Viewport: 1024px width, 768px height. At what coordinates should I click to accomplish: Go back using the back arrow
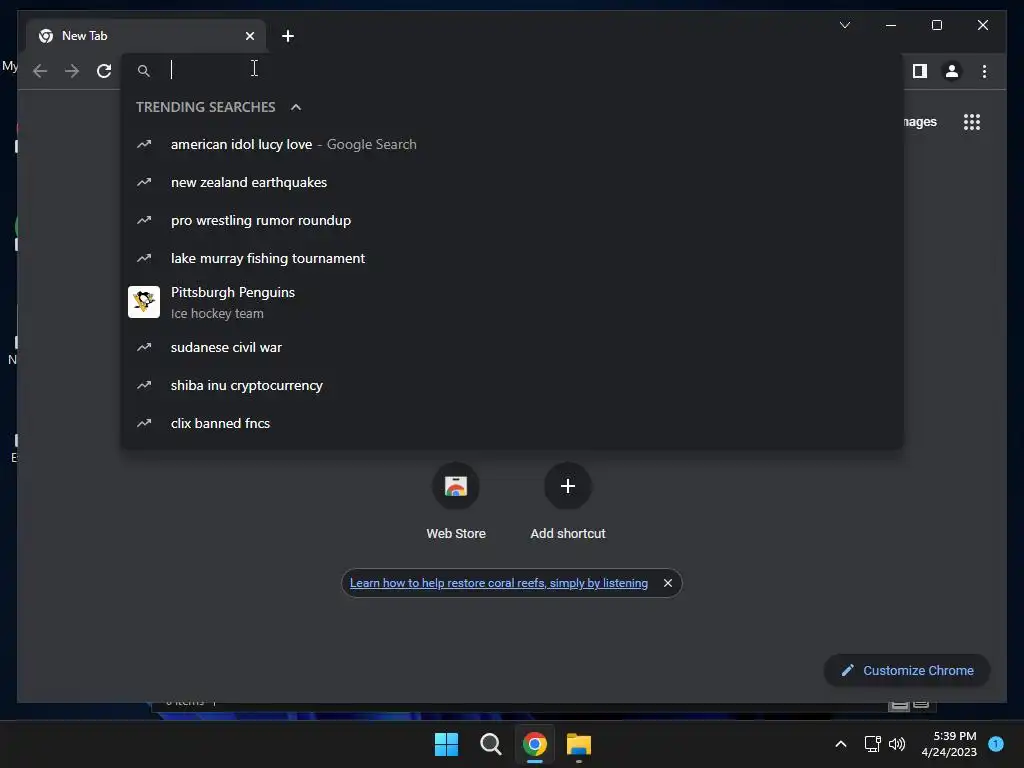(40, 71)
